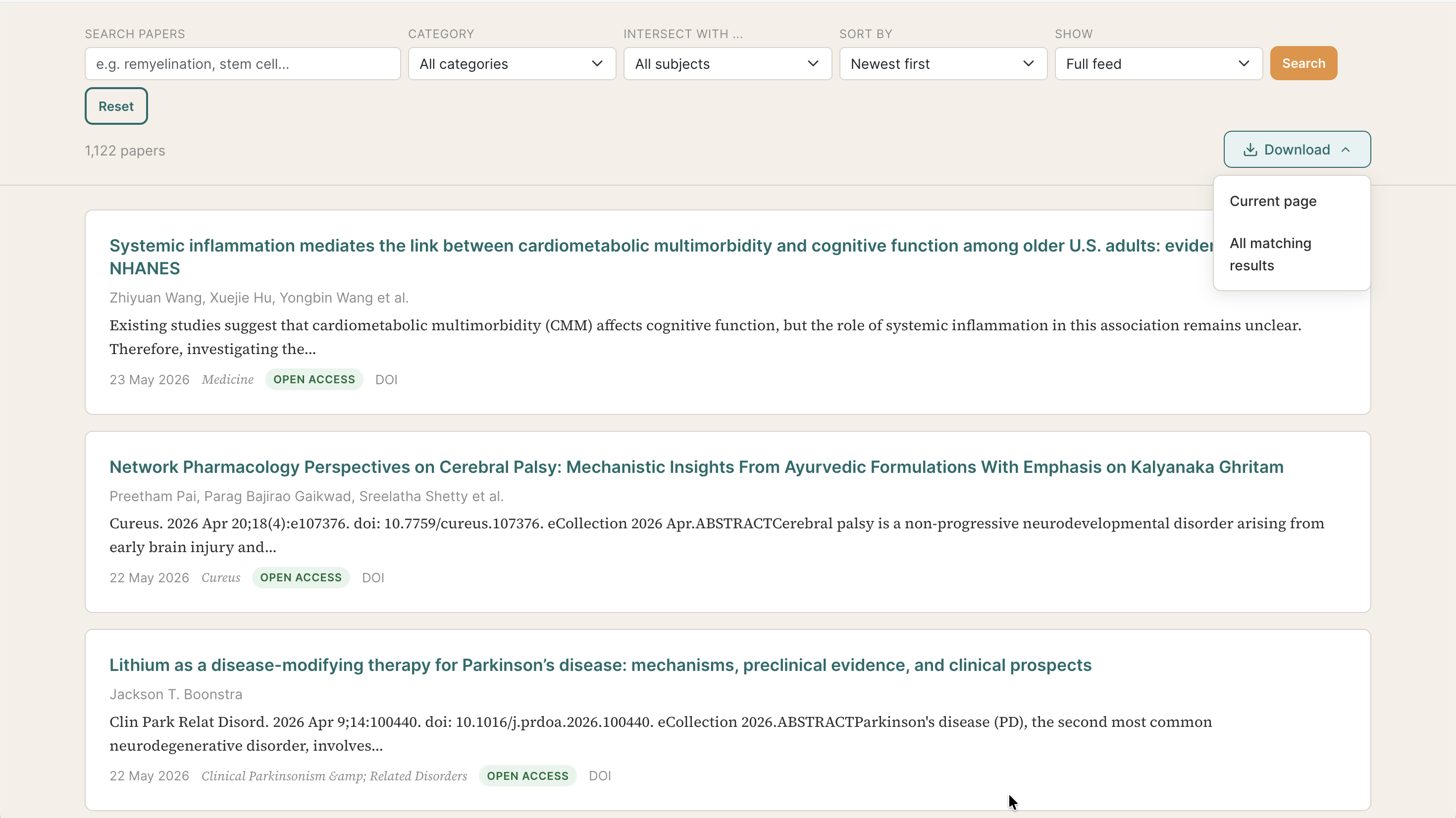Screen dimensions: 1456x818
Task: Click Open Access badge on Cureus paper
Action: click(x=301, y=577)
